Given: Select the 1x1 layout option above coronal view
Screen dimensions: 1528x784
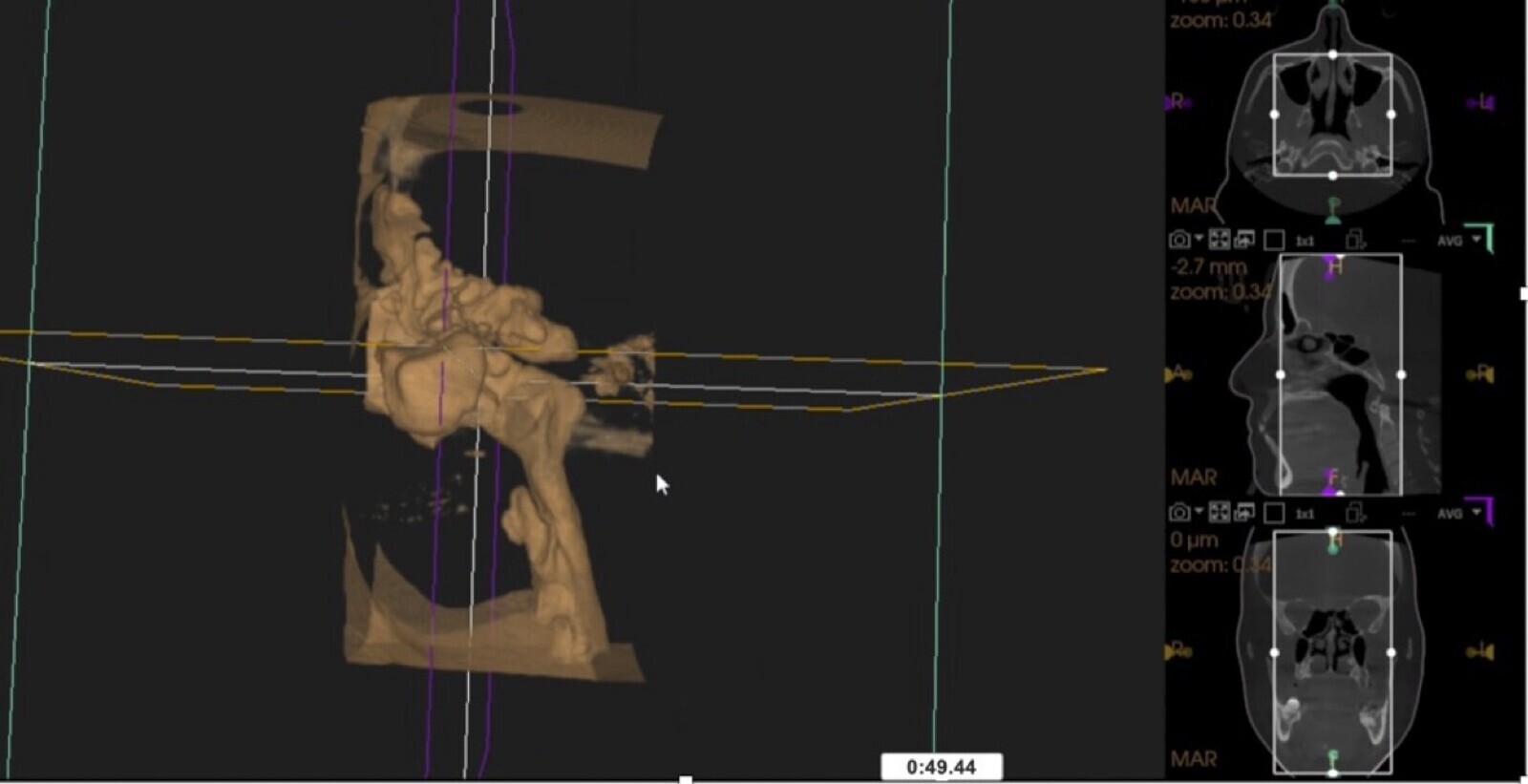Looking at the screenshot, I should tap(1305, 515).
